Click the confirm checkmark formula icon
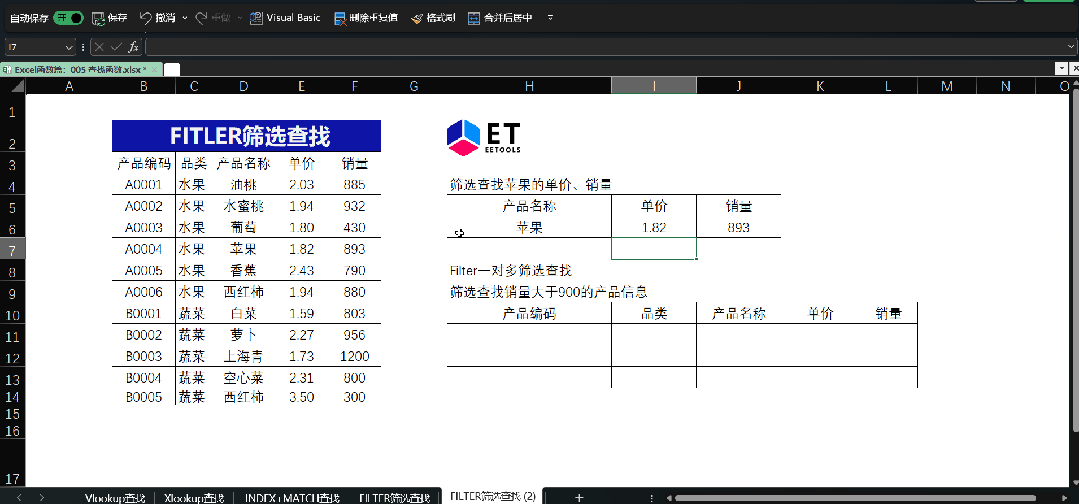This screenshot has height=504, width=1079. pyautogui.click(x=116, y=47)
